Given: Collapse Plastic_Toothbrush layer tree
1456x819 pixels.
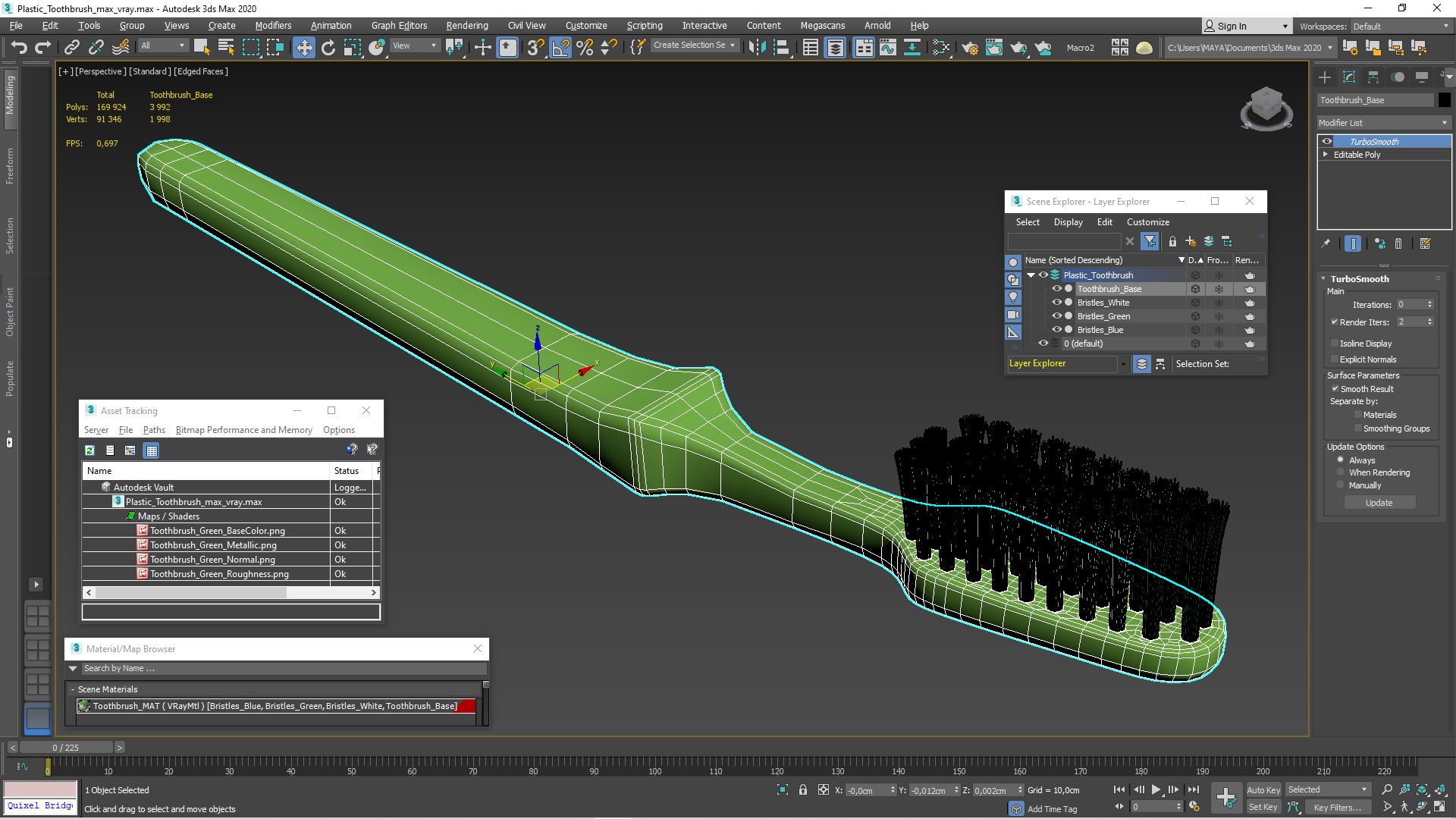Looking at the screenshot, I should (1031, 275).
